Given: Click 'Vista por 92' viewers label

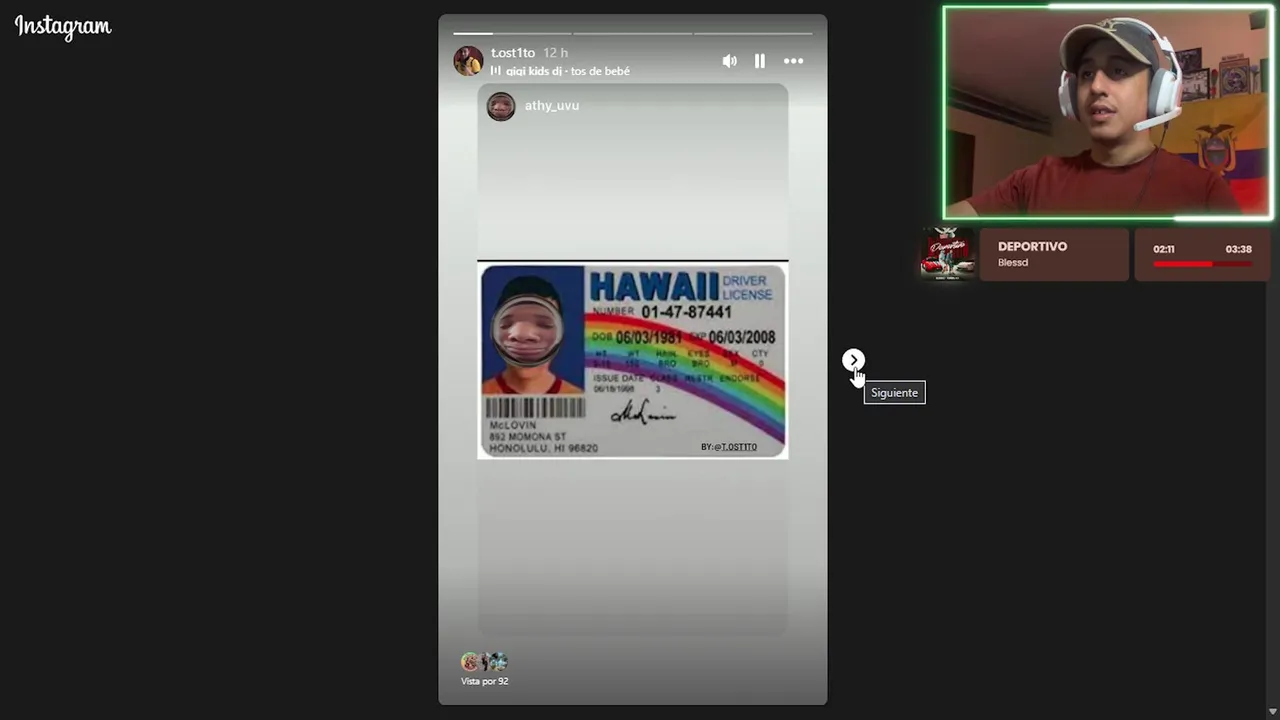Looking at the screenshot, I should tap(485, 681).
